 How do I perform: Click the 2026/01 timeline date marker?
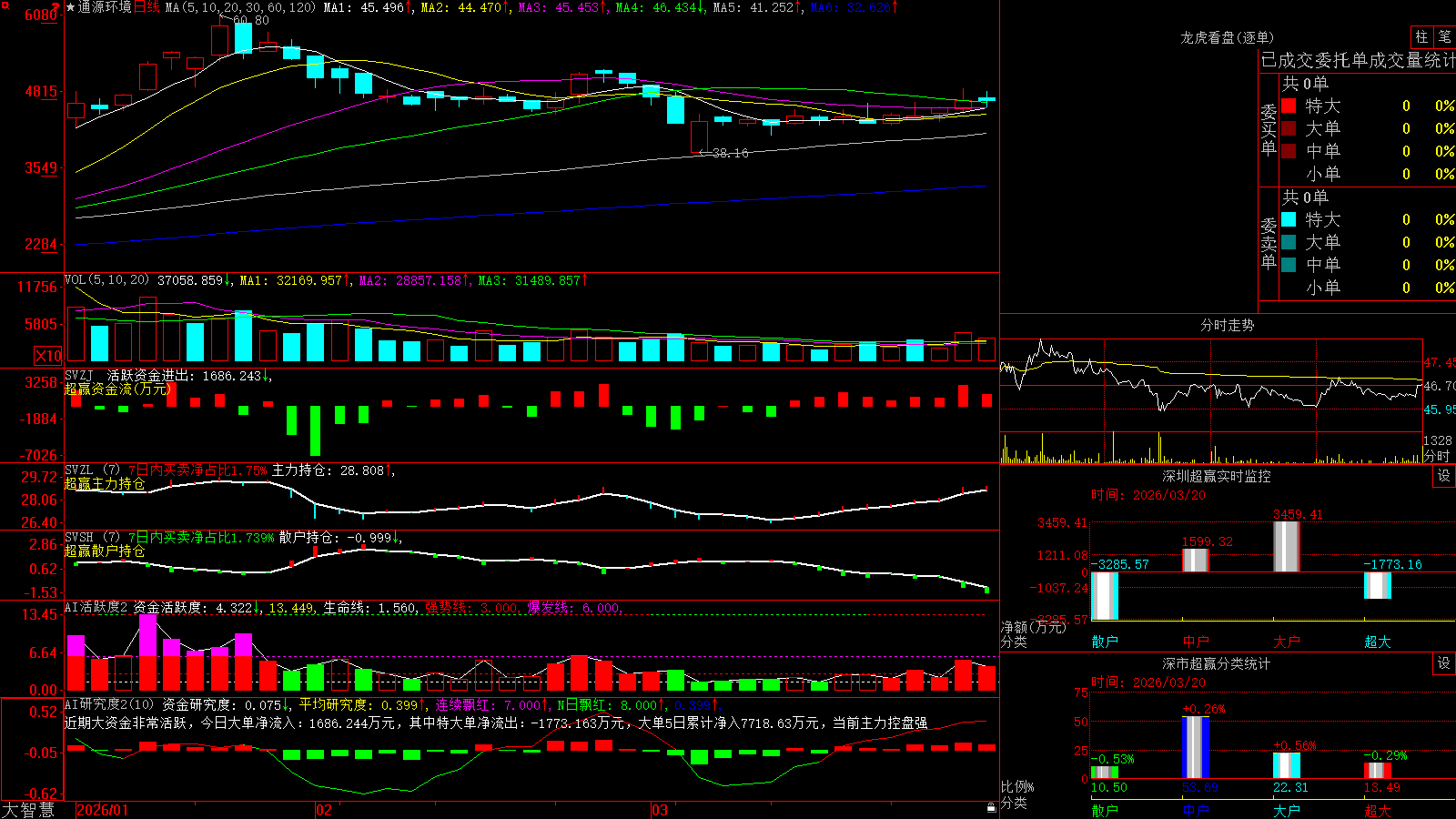pyautogui.click(x=102, y=810)
